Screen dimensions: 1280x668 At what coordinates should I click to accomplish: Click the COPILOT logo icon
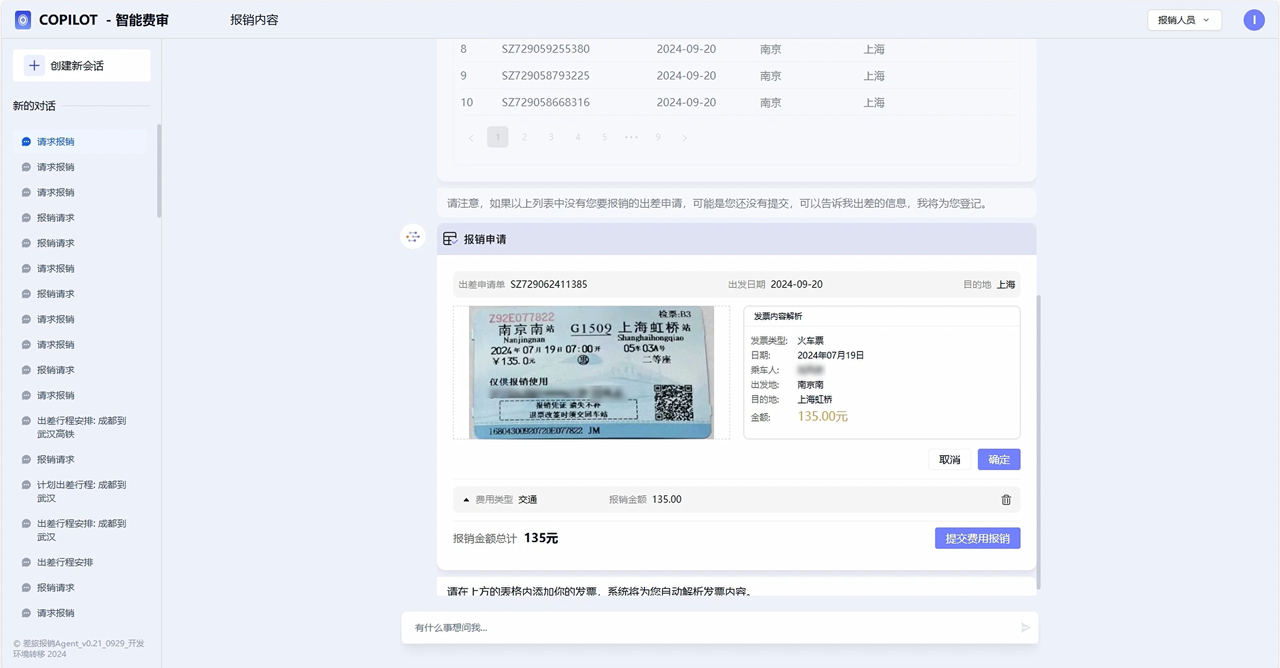[23, 20]
